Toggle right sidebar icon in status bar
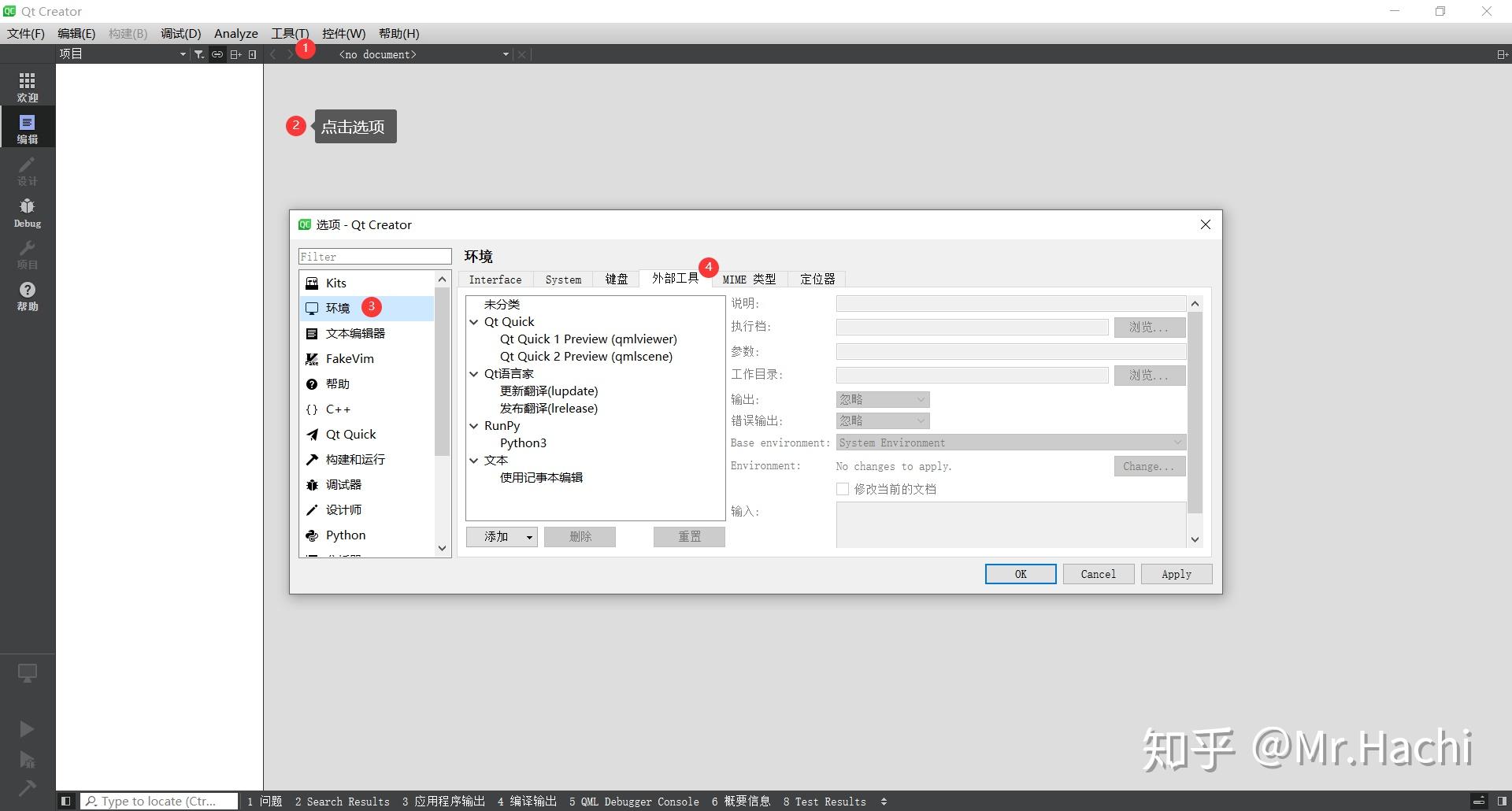The height and width of the screenshot is (811, 1512). (x=1502, y=802)
